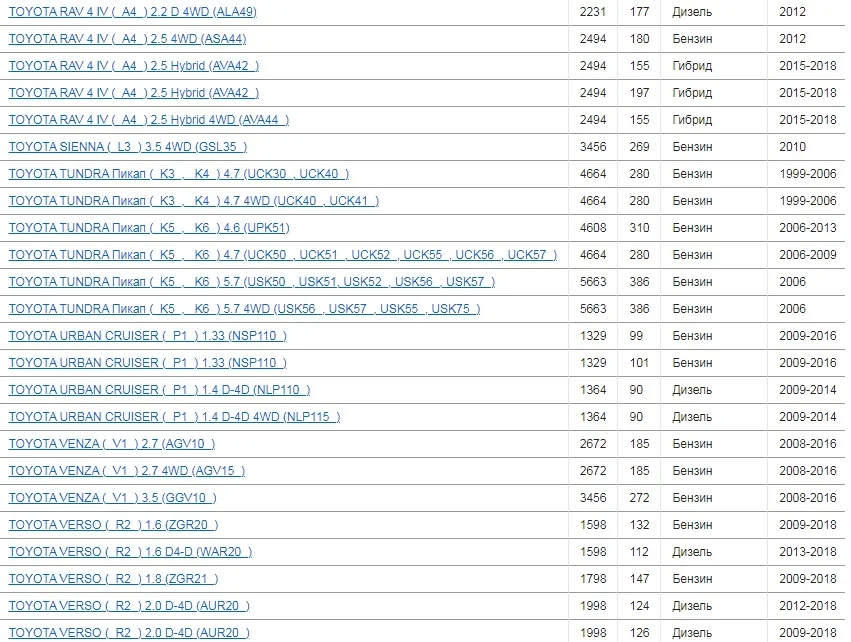Image resolution: width=851 pixels, height=642 pixels.
Task: Select the displacement value 1798
Action: point(593,580)
